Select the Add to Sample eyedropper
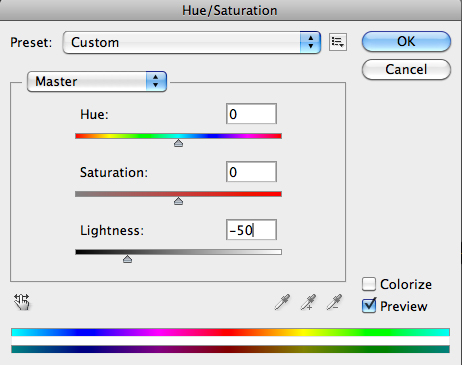Viewport: 462px width, 365px height. (308, 302)
